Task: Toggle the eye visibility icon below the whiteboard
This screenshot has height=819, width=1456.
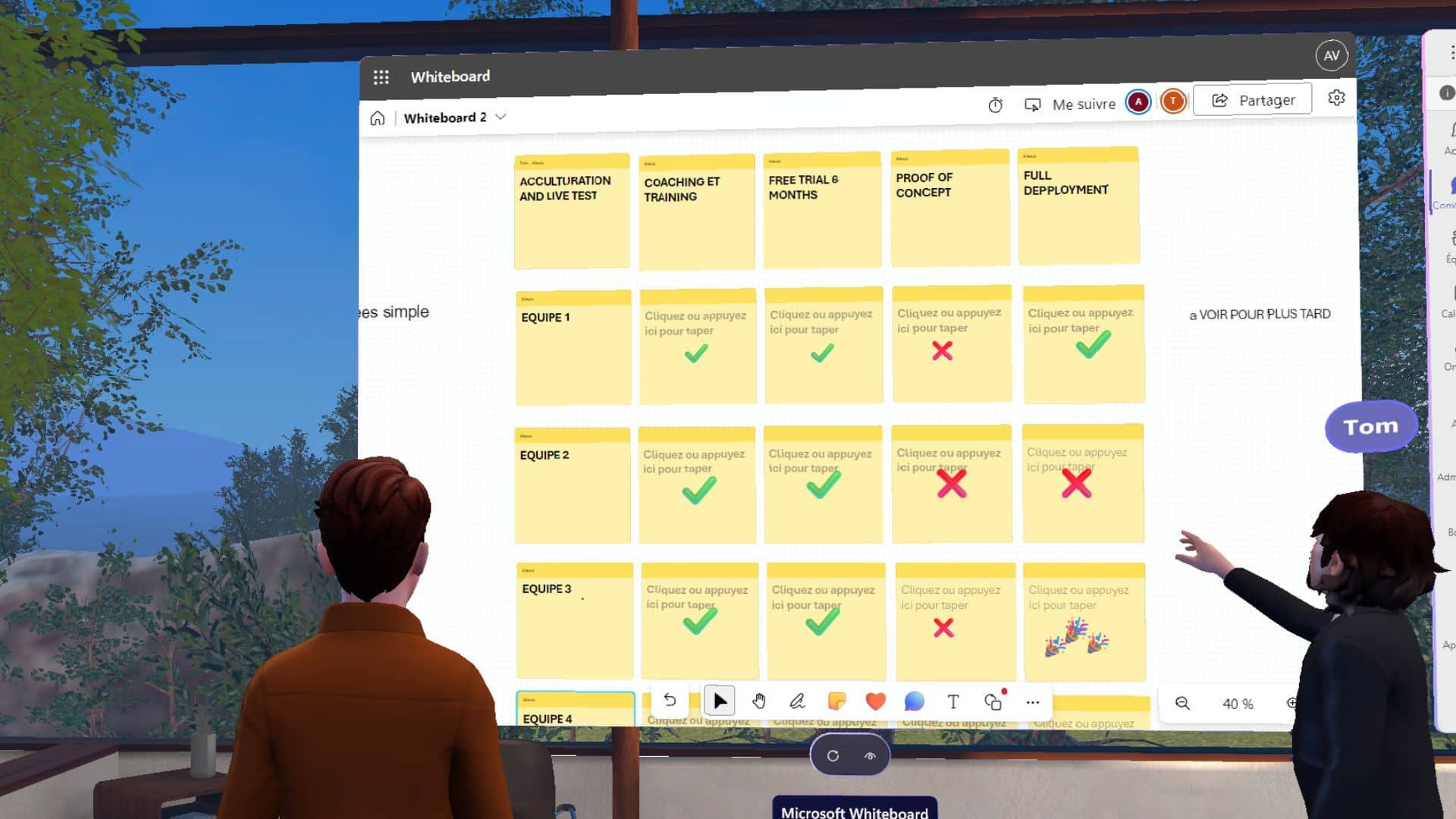Action: pos(870,755)
